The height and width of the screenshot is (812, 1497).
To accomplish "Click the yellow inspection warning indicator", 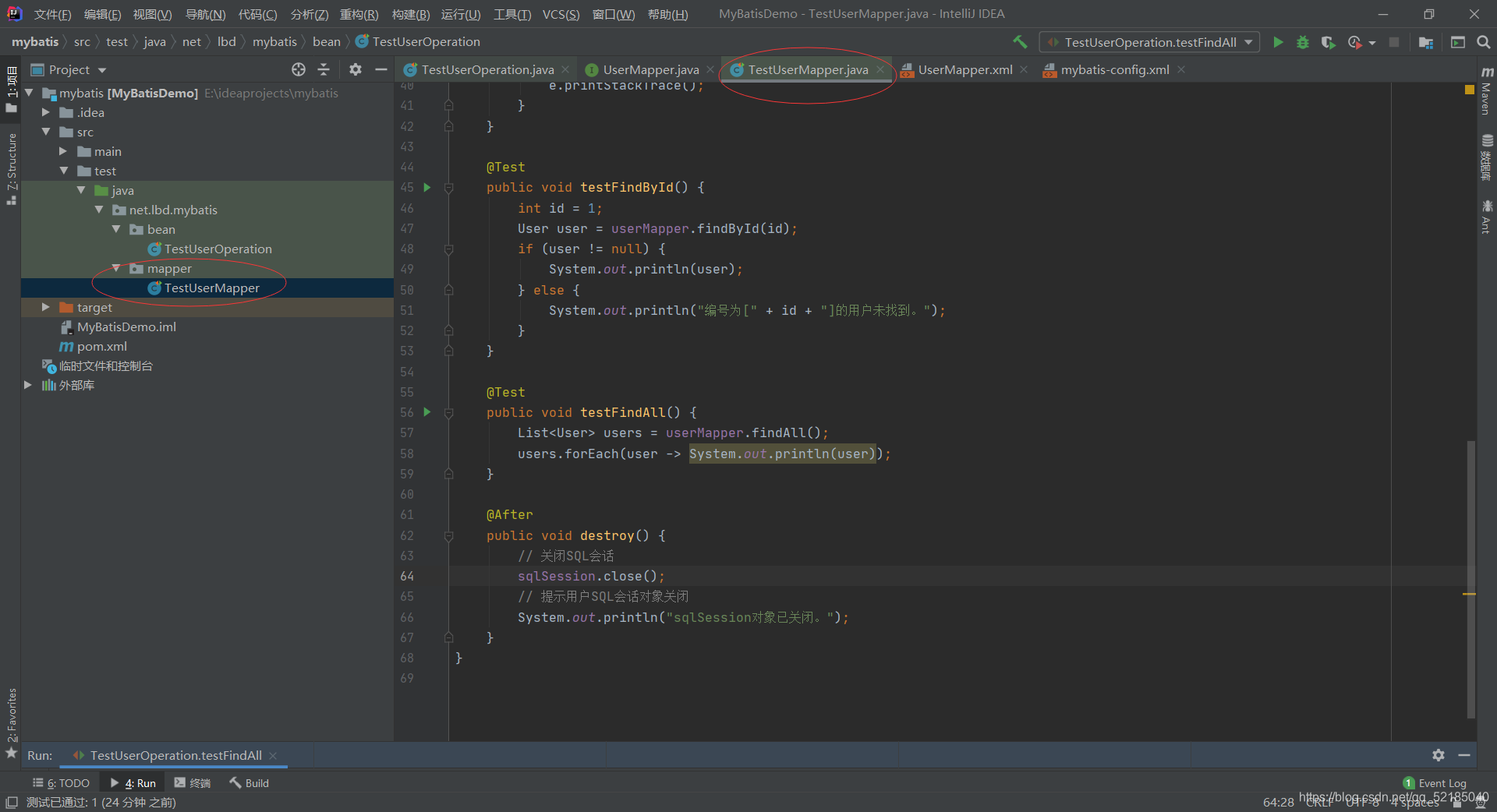I will coord(1470,90).
